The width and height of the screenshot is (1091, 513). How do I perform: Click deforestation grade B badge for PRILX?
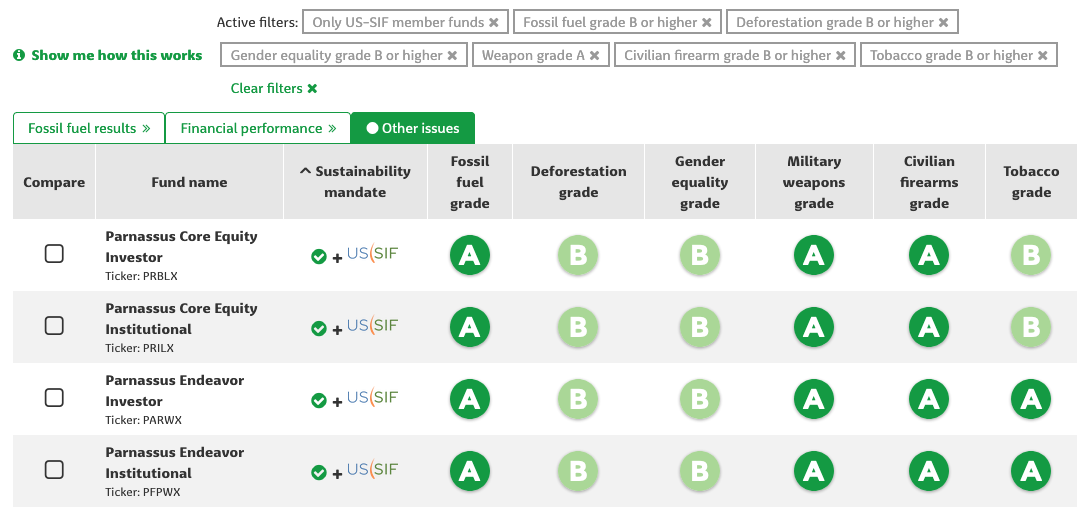(x=578, y=327)
